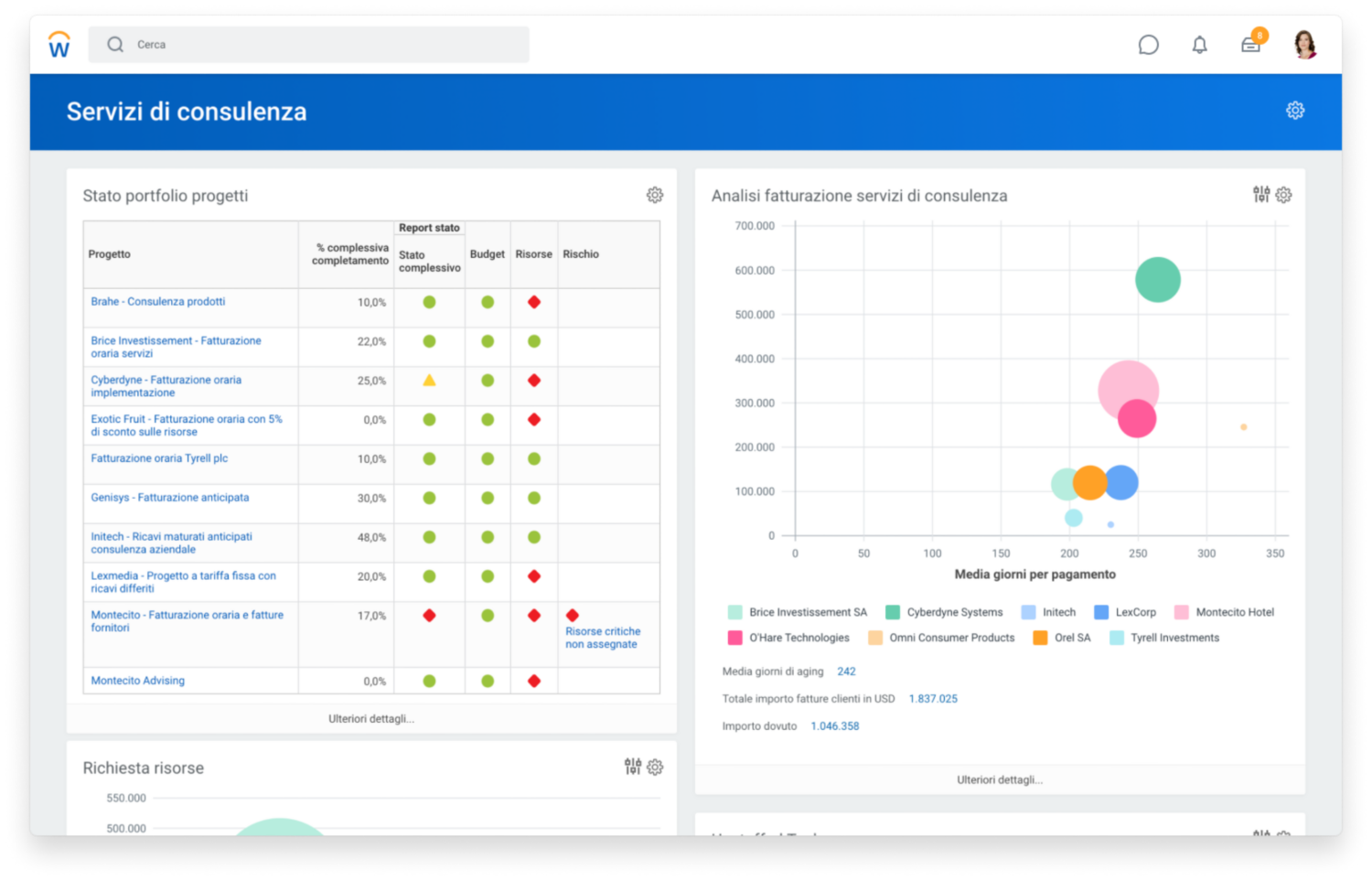
Task: Click the orange Orel SA bubble
Action: (1089, 482)
